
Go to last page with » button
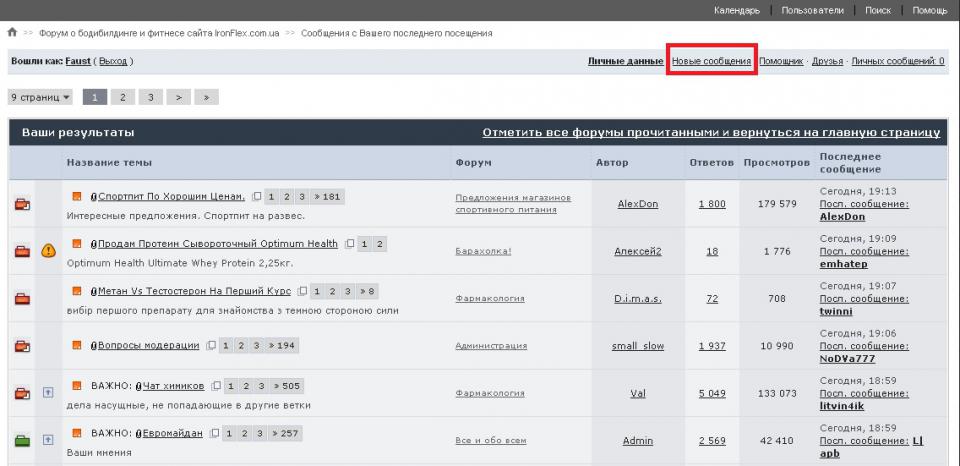click(205, 97)
